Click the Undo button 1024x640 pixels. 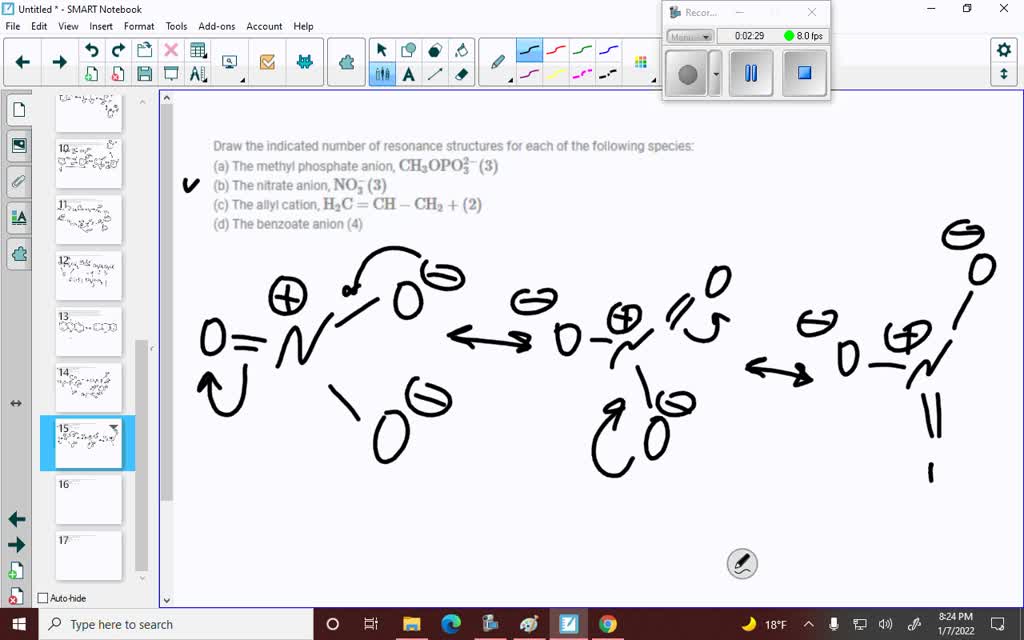click(x=92, y=48)
